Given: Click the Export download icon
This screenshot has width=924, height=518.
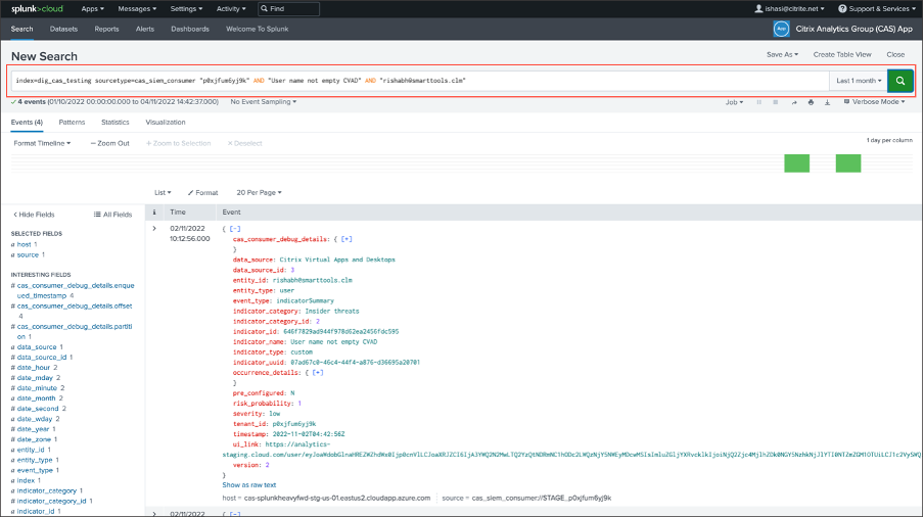Looking at the screenshot, I should point(827,102).
